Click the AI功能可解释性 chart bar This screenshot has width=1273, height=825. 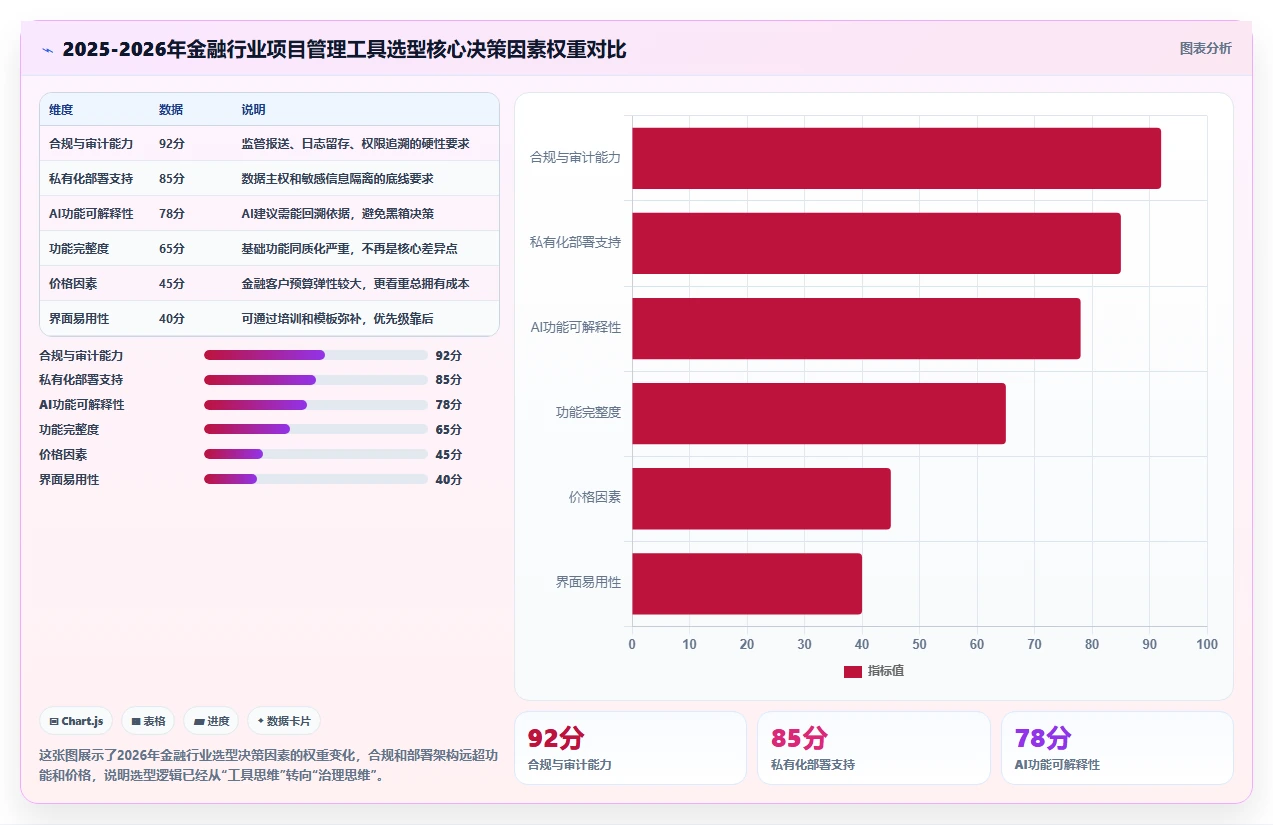[856, 328]
